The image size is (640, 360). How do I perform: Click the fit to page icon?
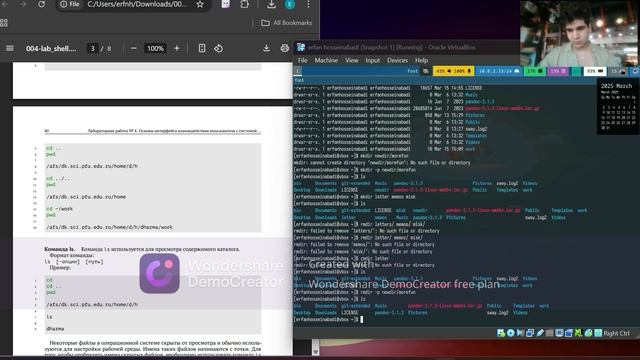(x=202, y=48)
